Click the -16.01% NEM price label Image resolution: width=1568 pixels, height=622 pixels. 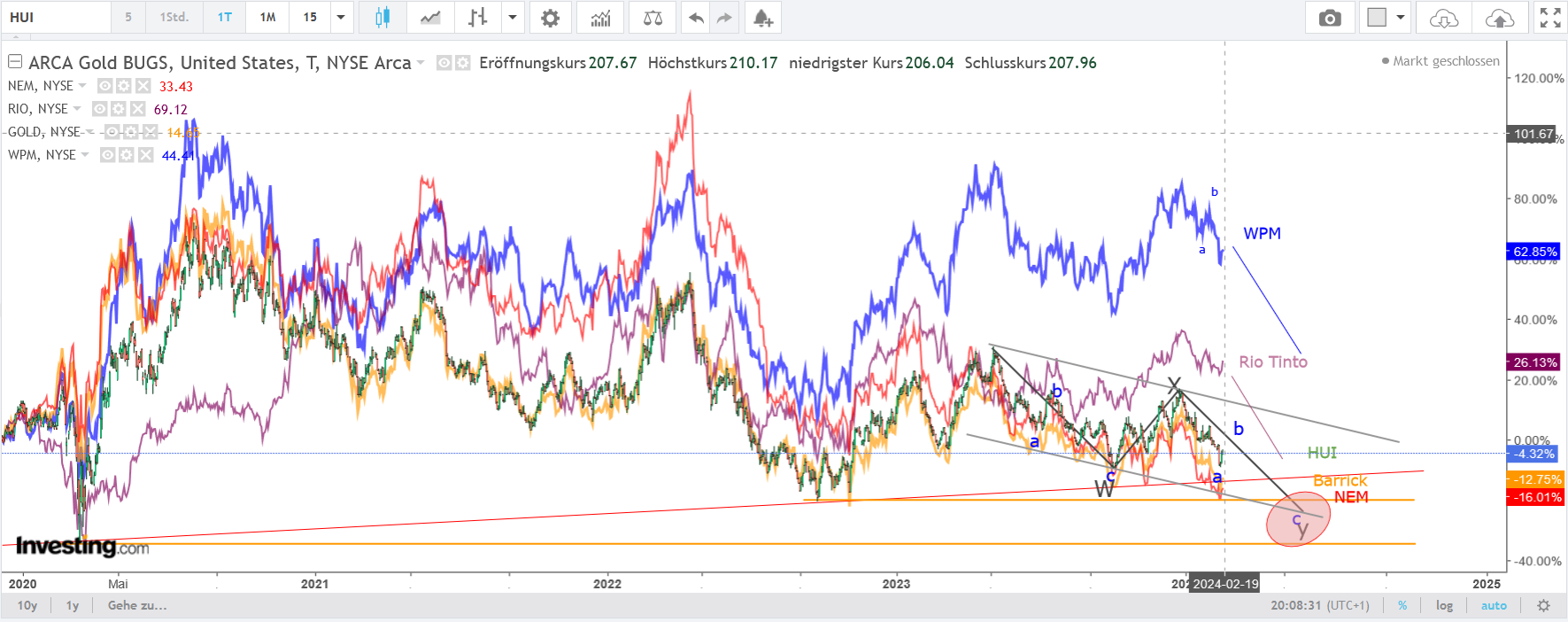pos(1536,497)
